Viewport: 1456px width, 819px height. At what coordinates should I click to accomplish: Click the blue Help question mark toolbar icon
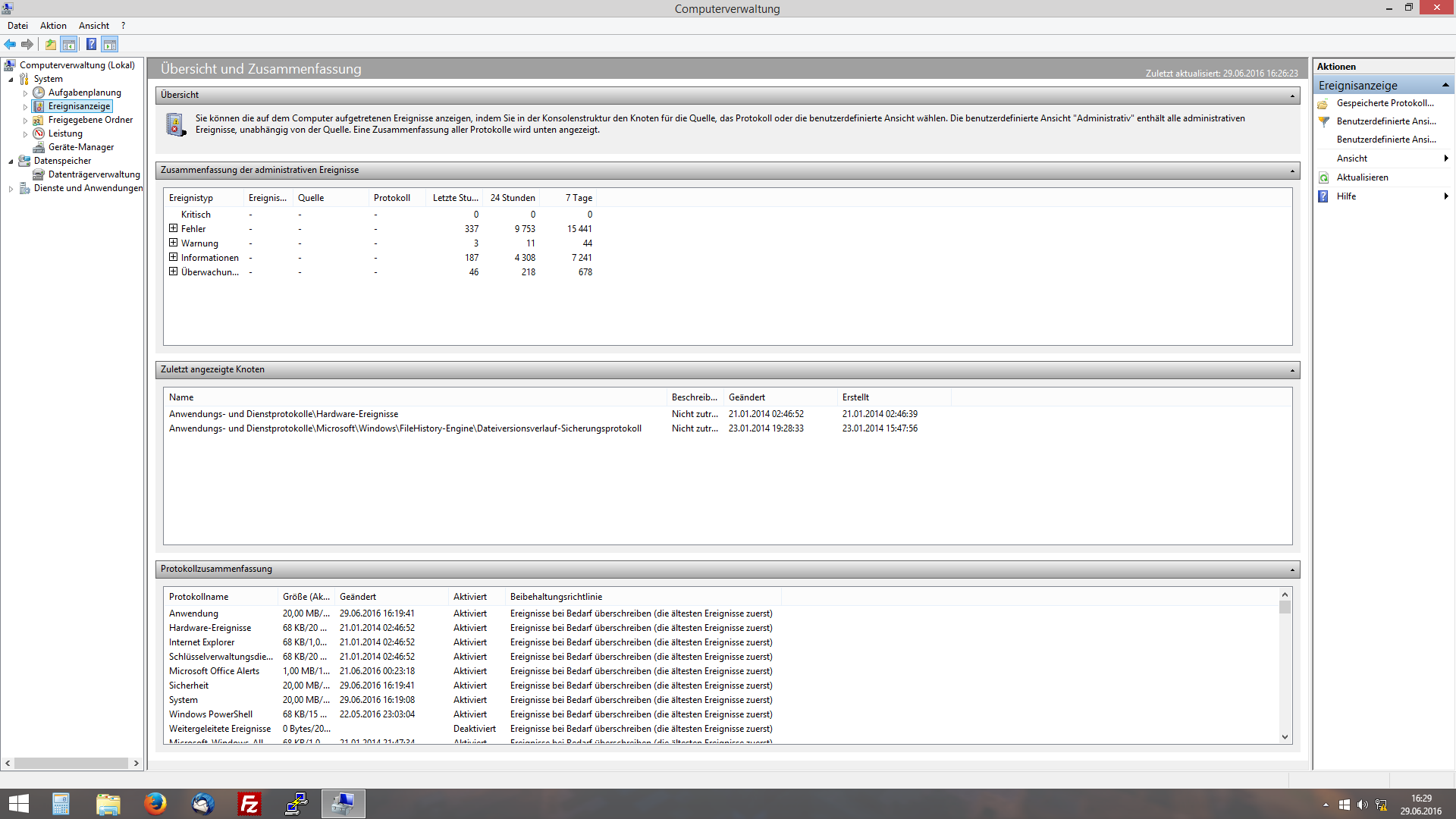tap(91, 44)
